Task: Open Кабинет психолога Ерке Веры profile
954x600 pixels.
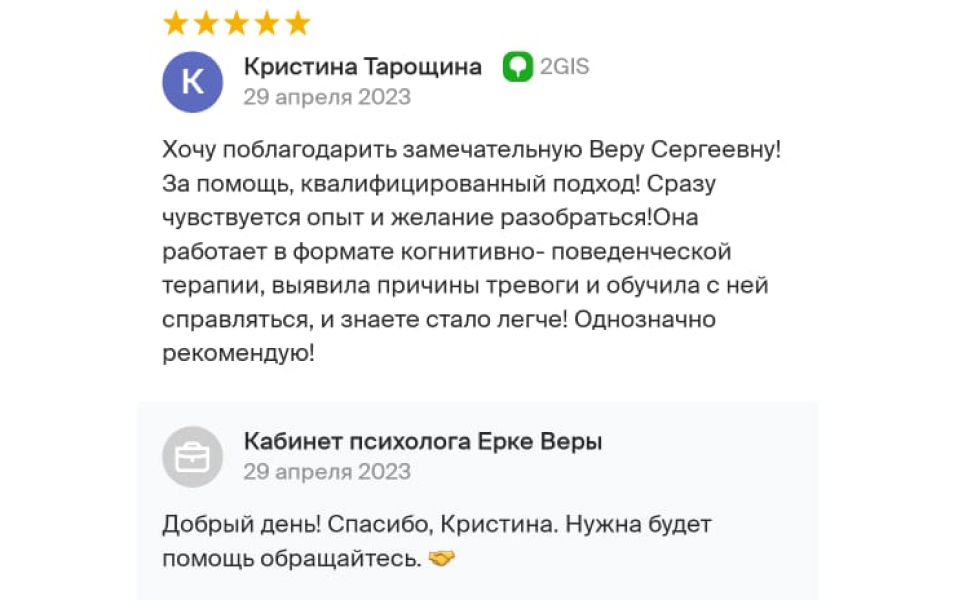Action: click(x=423, y=441)
